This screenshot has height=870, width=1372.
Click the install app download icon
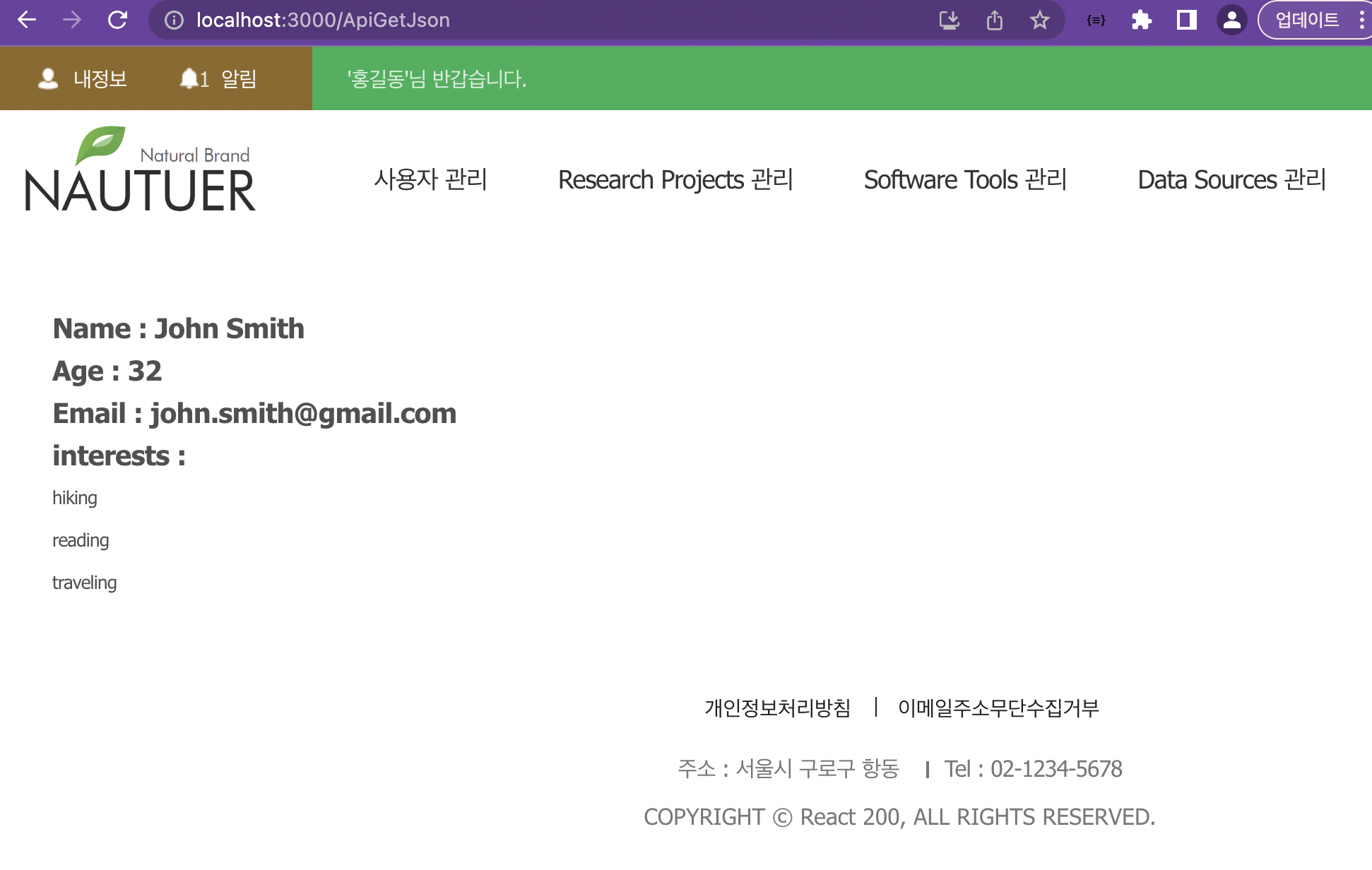[949, 20]
